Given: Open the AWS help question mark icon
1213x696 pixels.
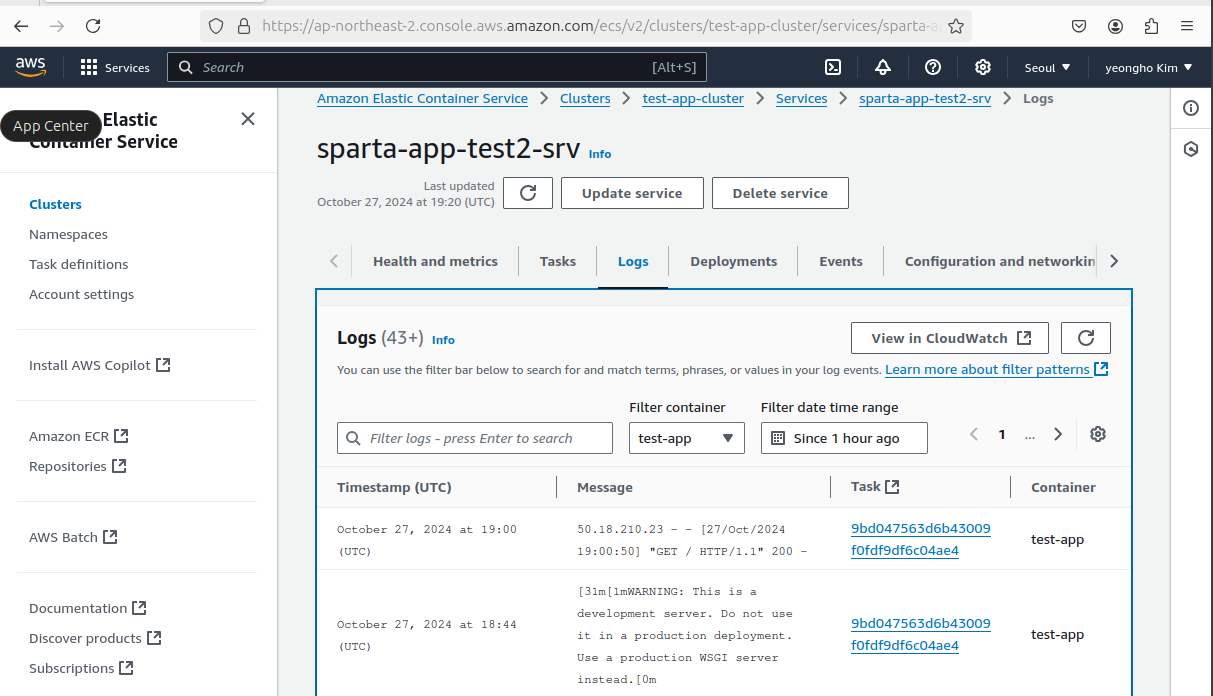Looking at the screenshot, I should coord(933,67).
